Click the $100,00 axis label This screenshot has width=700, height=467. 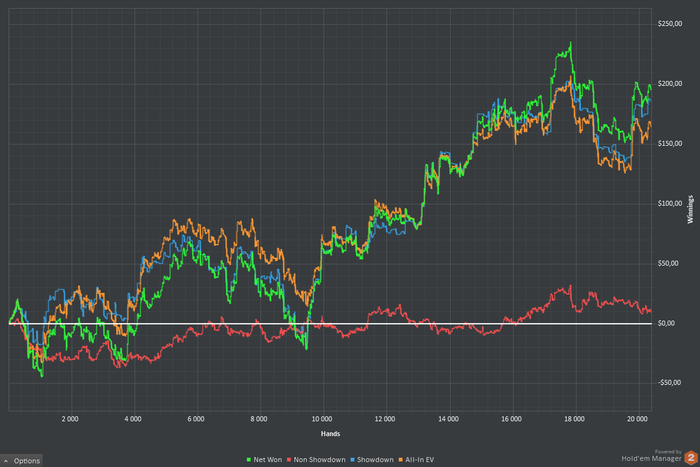670,203
